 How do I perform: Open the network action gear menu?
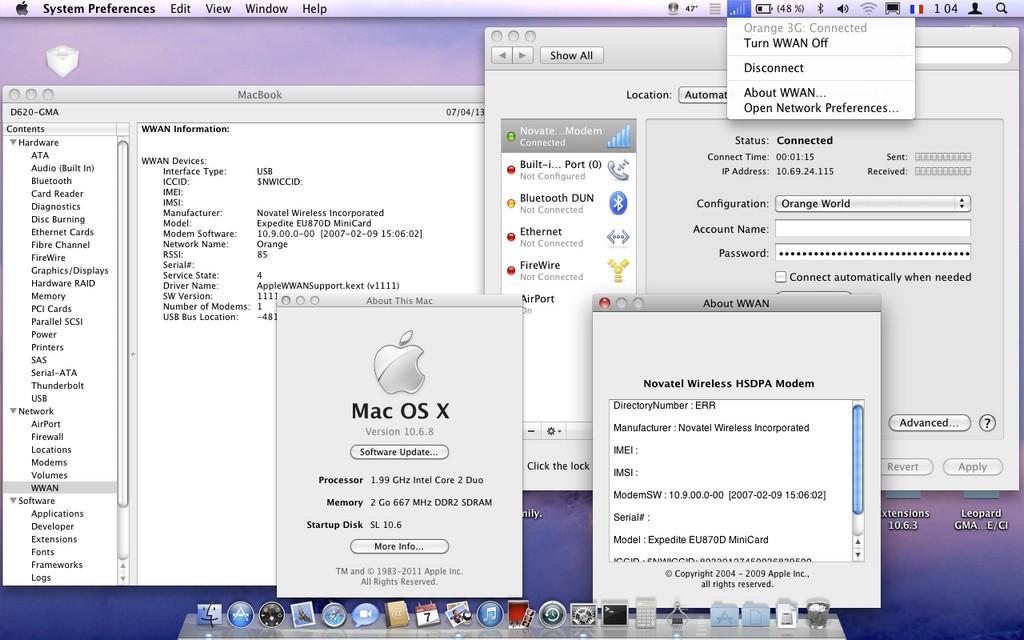click(553, 431)
